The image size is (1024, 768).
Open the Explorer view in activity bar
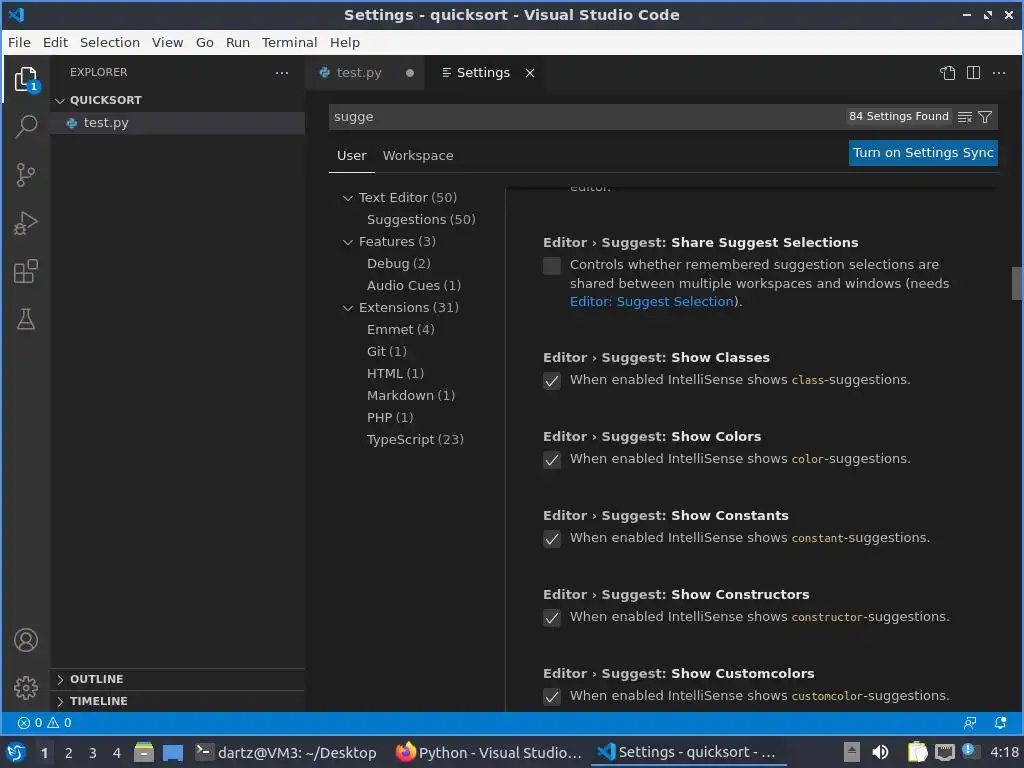(26, 80)
